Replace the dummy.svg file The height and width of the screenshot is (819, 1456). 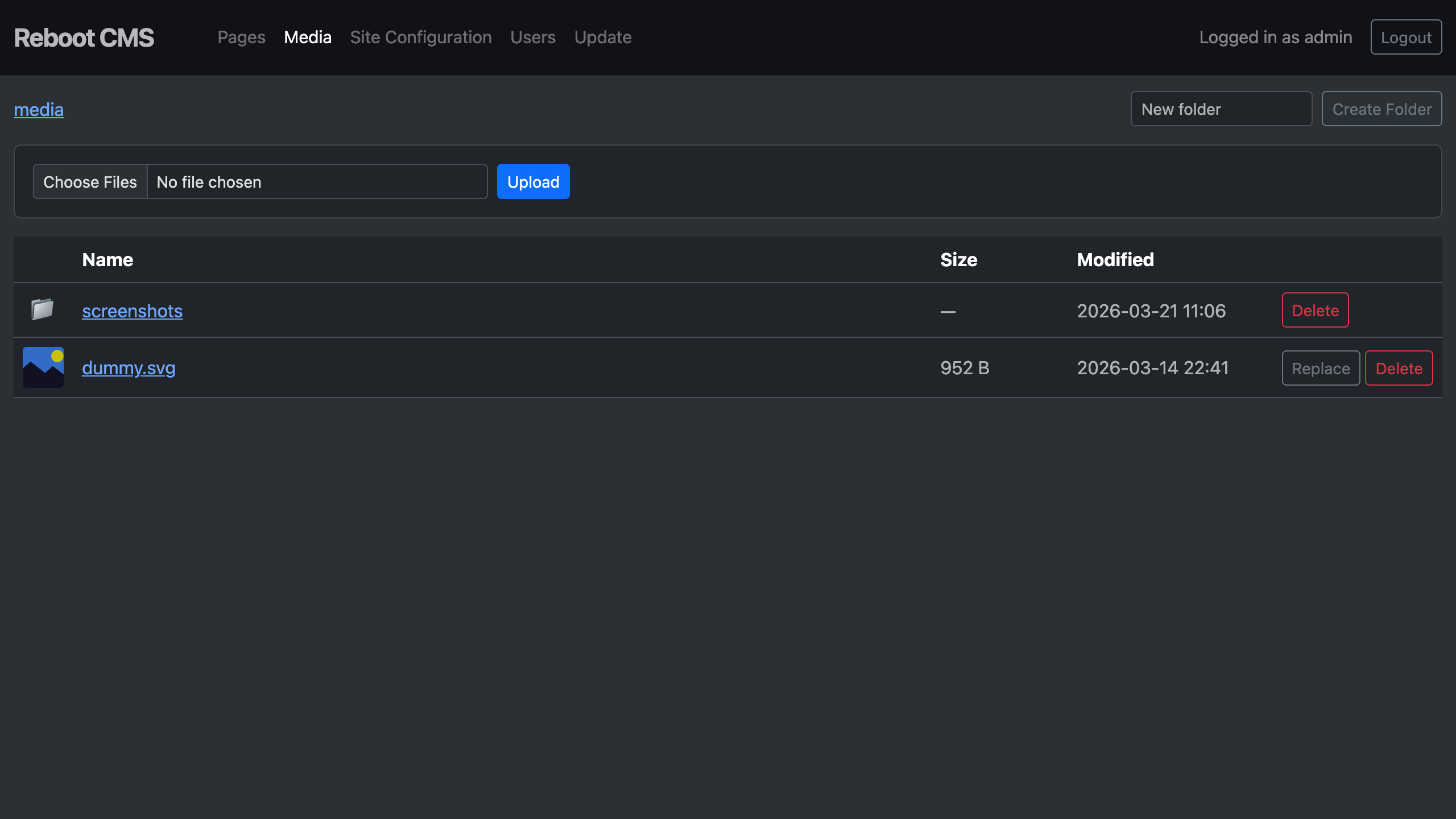[1321, 369]
